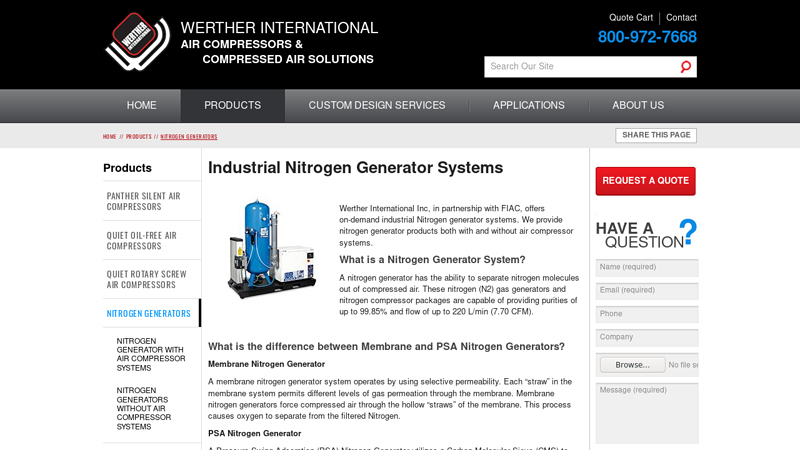
Task: Click the PRODUCTS breadcrumb link
Action: (138, 137)
